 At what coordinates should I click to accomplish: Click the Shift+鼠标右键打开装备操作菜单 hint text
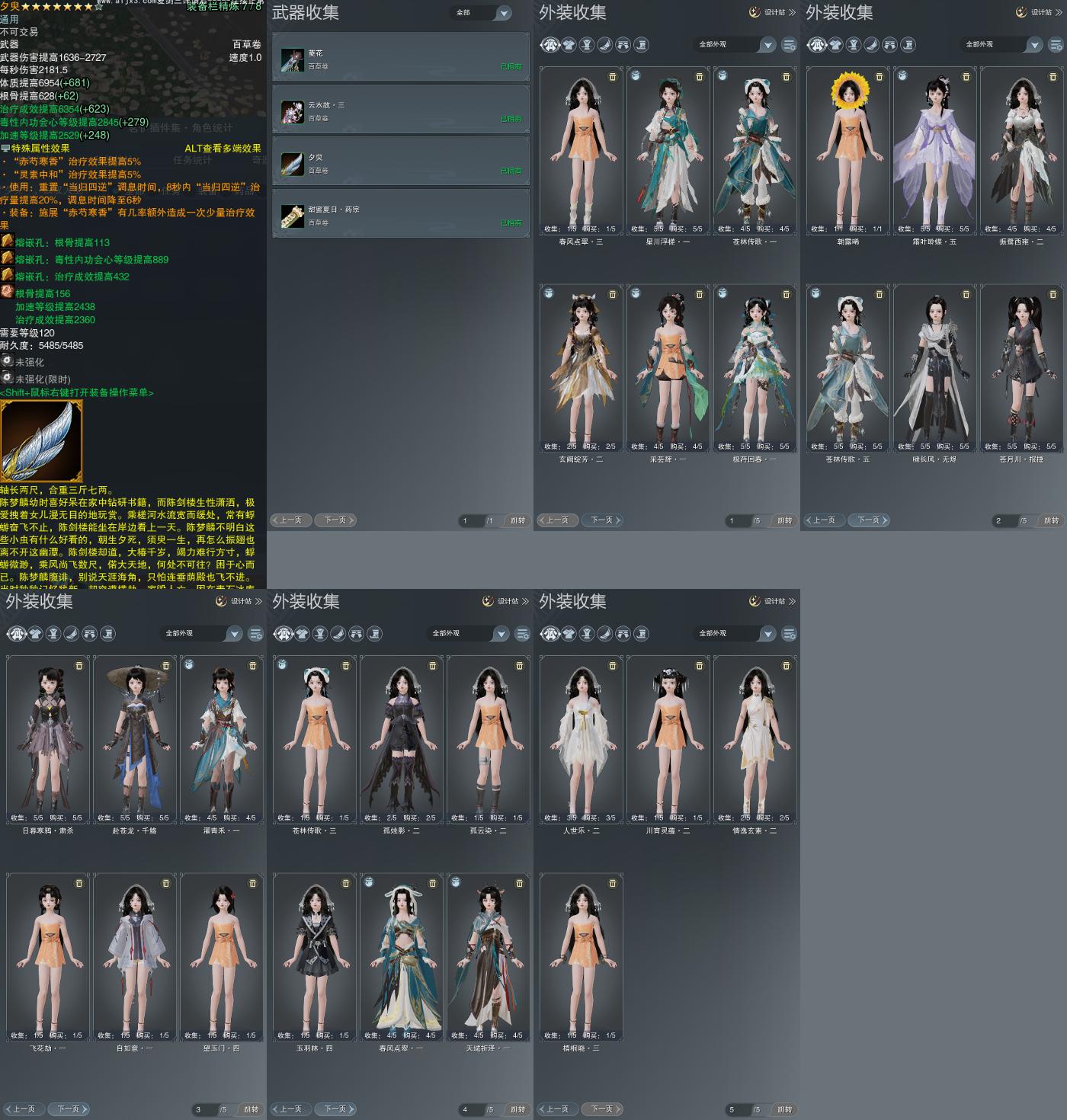tap(77, 392)
